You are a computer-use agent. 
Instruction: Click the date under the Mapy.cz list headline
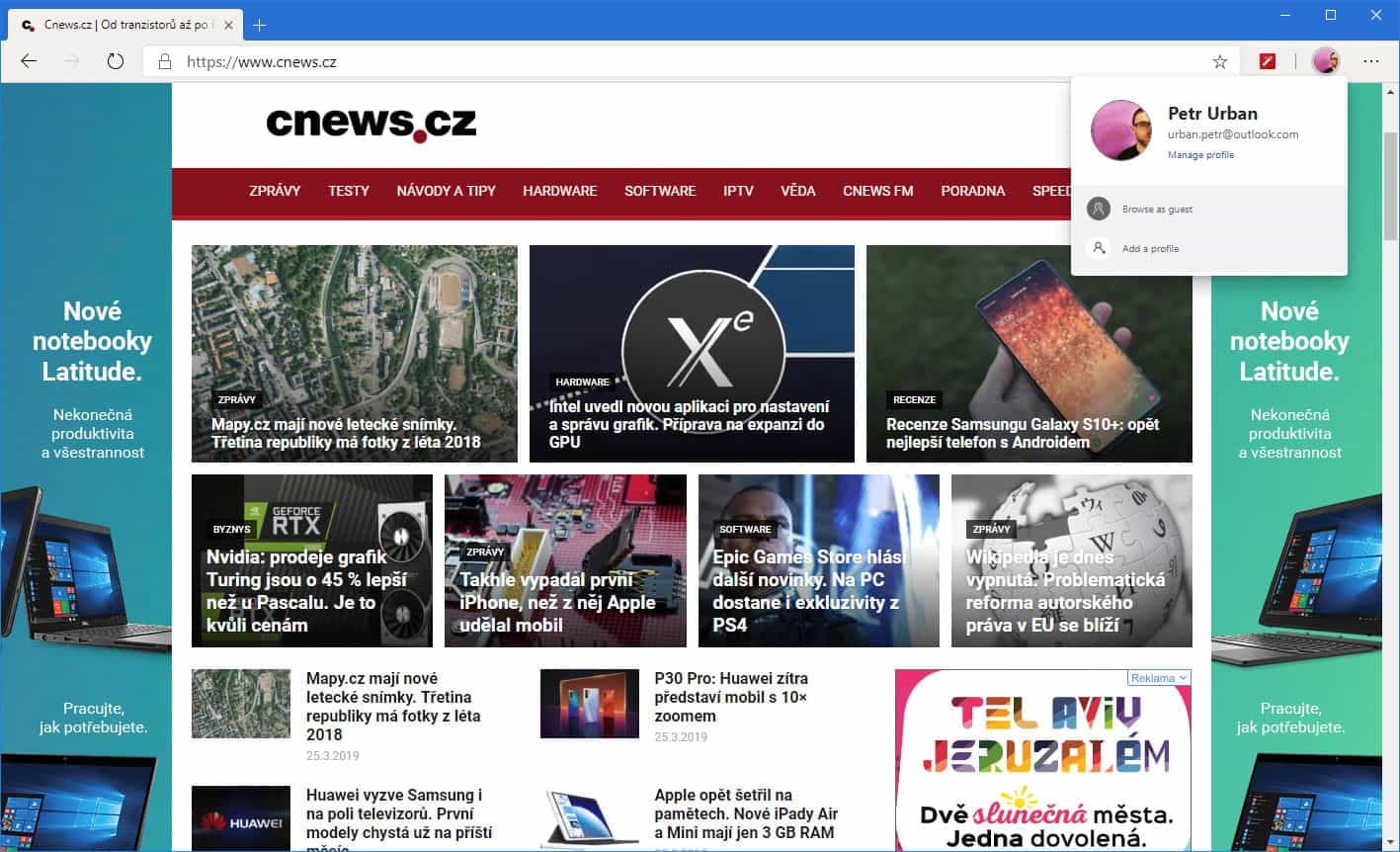point(333,756)
